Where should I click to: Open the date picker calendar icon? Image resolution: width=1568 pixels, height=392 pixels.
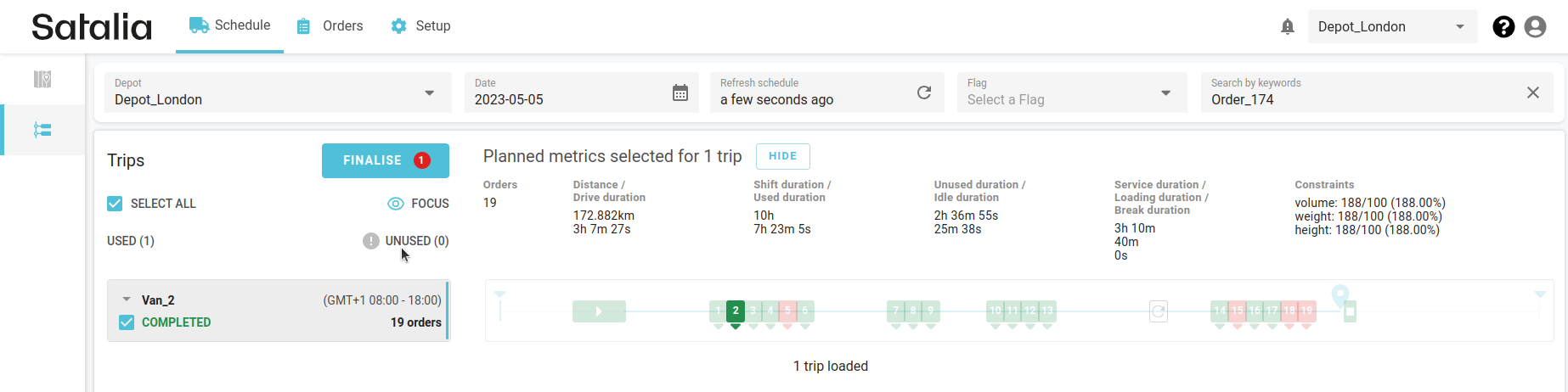pos(680,92)
